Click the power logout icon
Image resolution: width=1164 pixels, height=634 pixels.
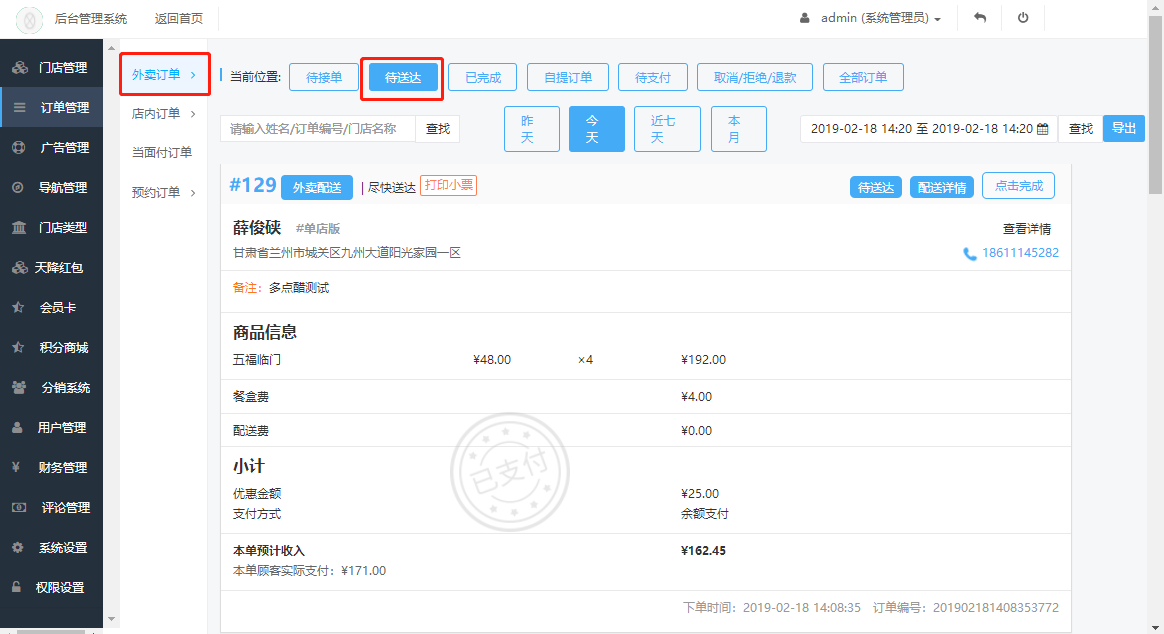pos(1023,18)
